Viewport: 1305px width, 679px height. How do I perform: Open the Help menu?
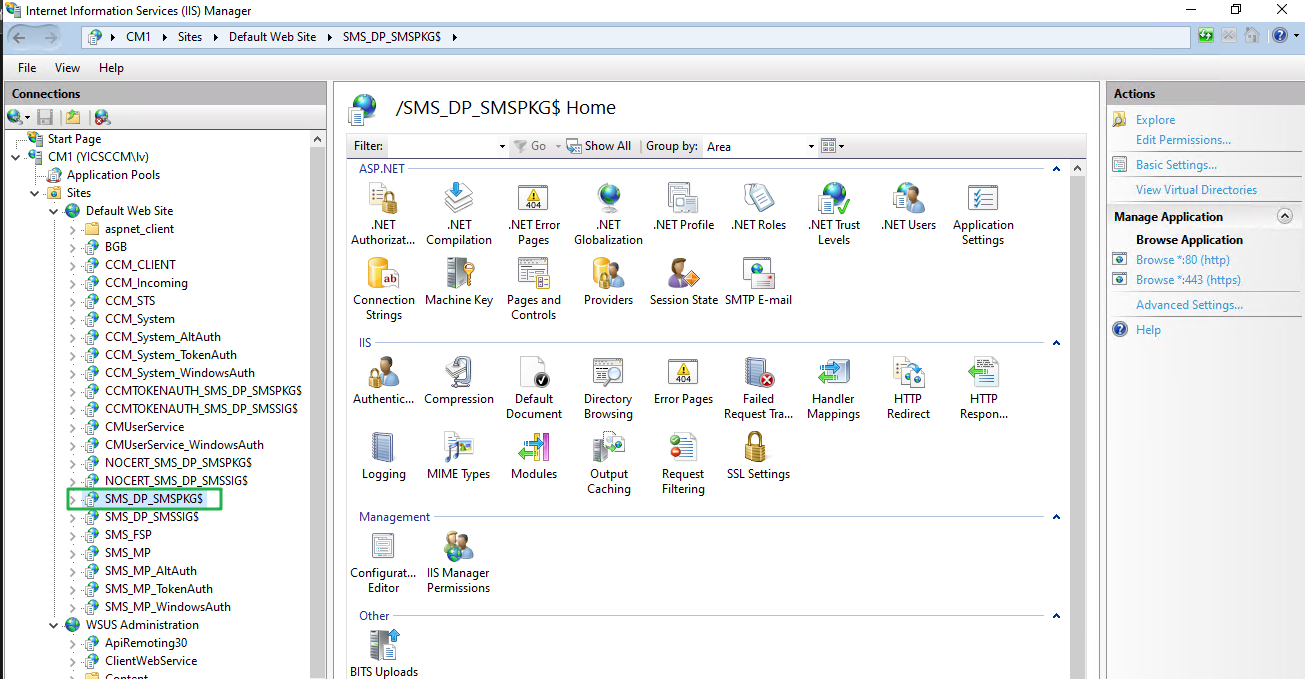tap(111, 68)
